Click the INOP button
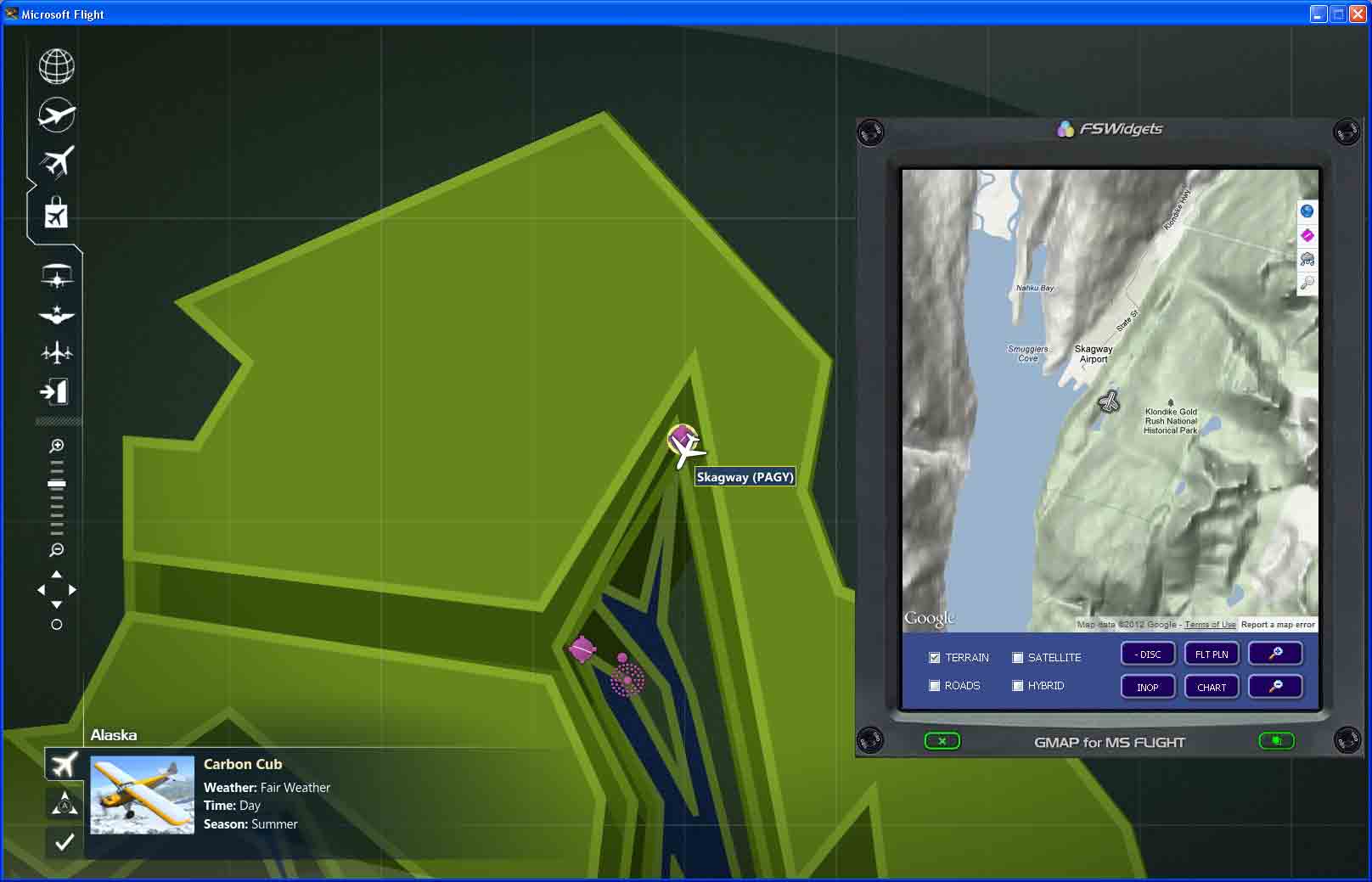Viewport: 1372px width, 882px height. pos(1148,687)
